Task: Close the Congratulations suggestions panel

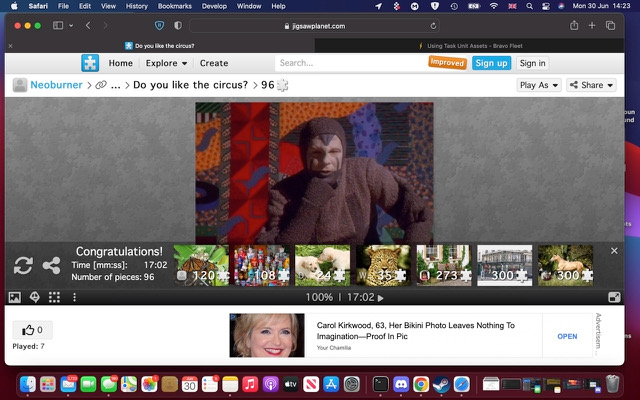Action: [614, 251]
